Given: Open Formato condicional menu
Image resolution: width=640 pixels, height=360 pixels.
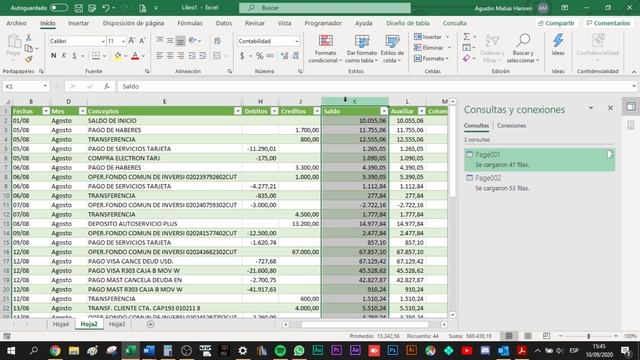Looking at the screenshot, I should click(325, 49).
